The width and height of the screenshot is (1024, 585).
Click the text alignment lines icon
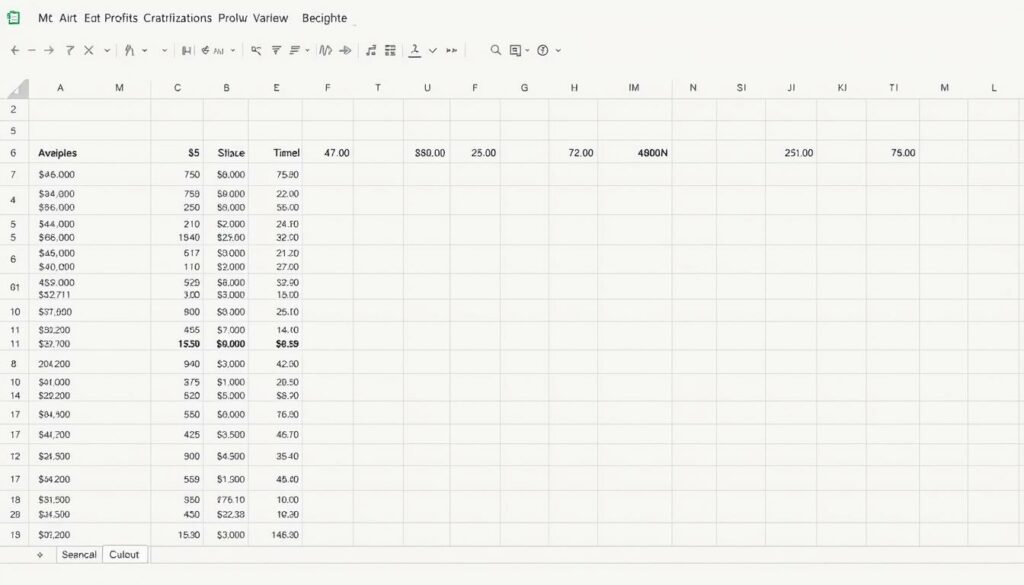click(x=295, y=50)
